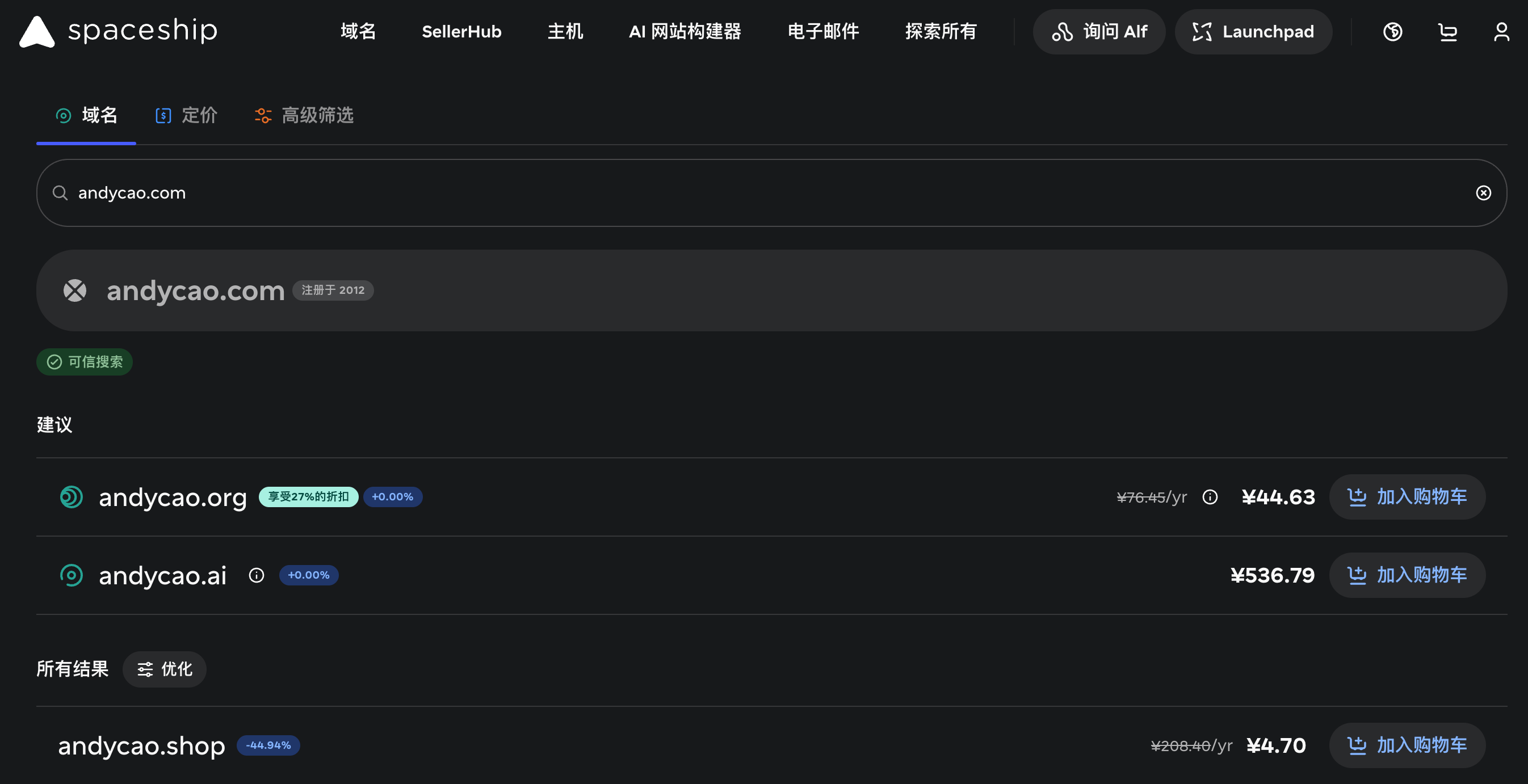
Task: Click the info icon beside ¥76.45/yr
Action: (x=1210, y=497)
